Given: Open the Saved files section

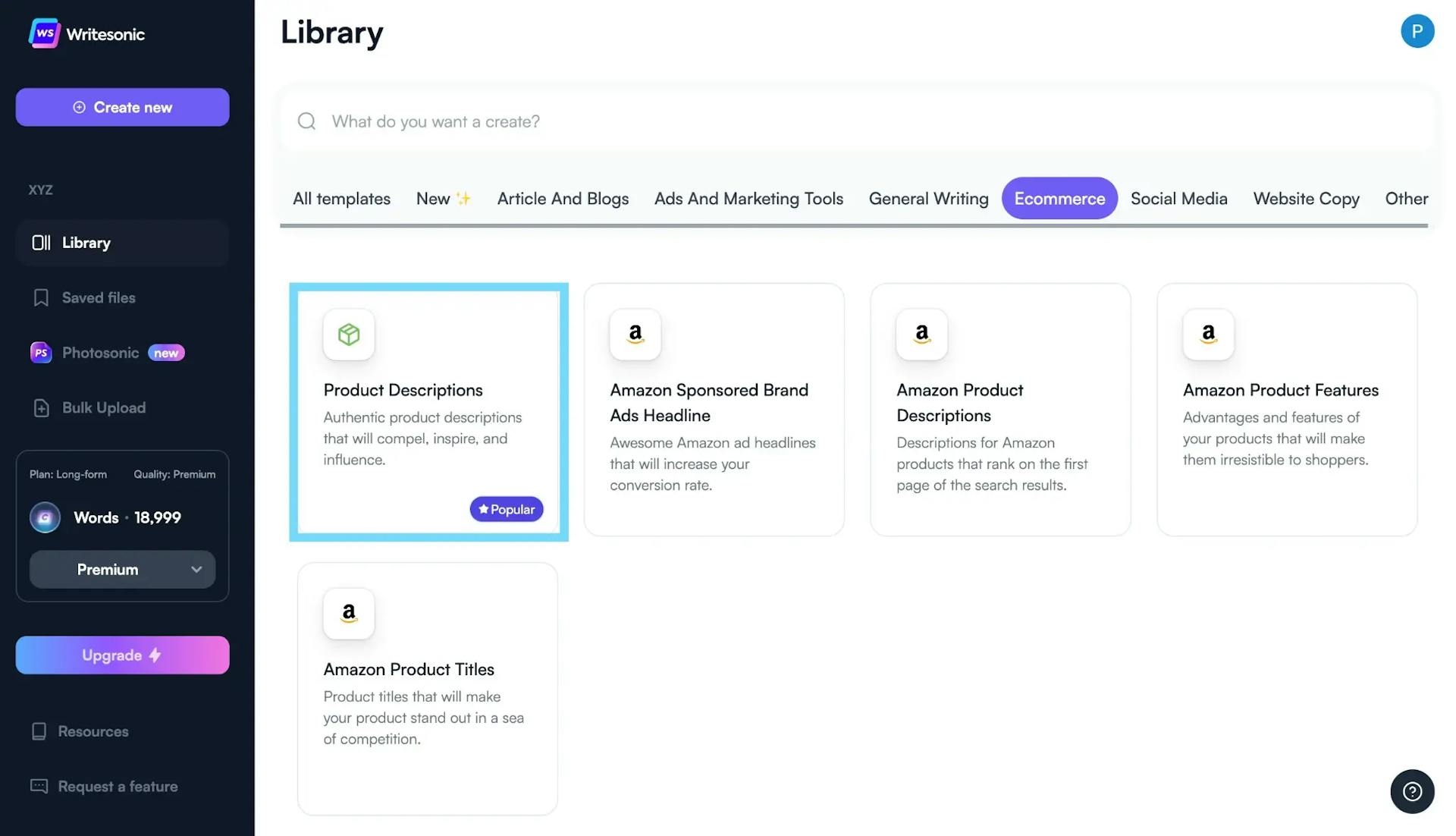Looking at the screenshot, I should coord(98,297).
